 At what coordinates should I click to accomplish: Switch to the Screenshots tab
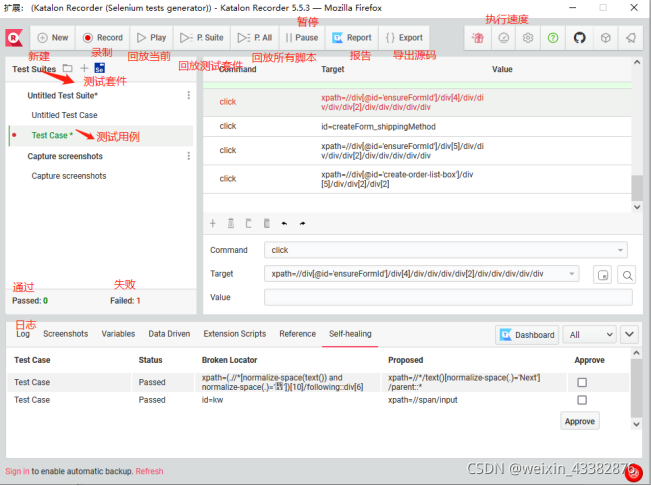(66, 334)
